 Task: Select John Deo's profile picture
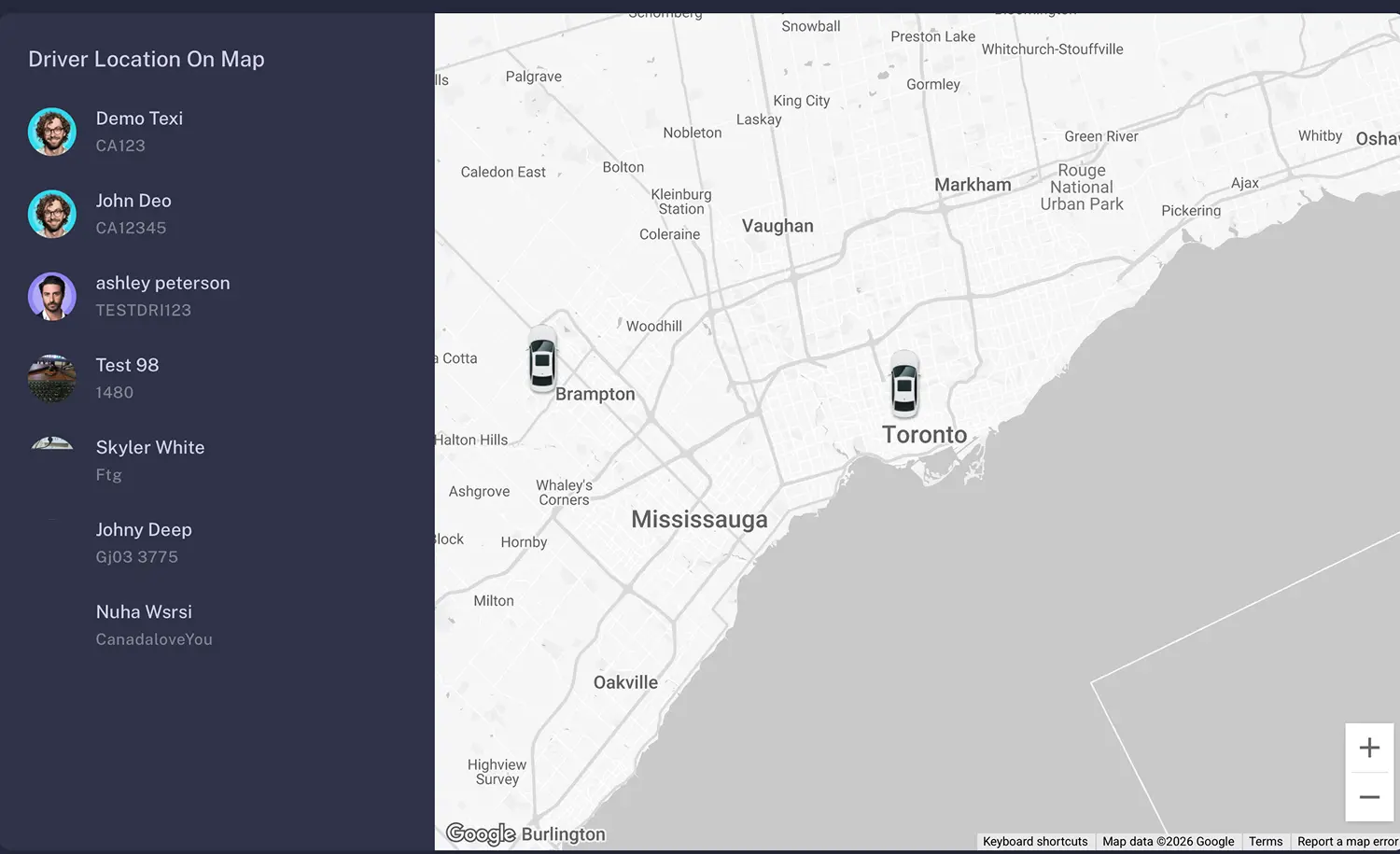[x=52, y=214]
